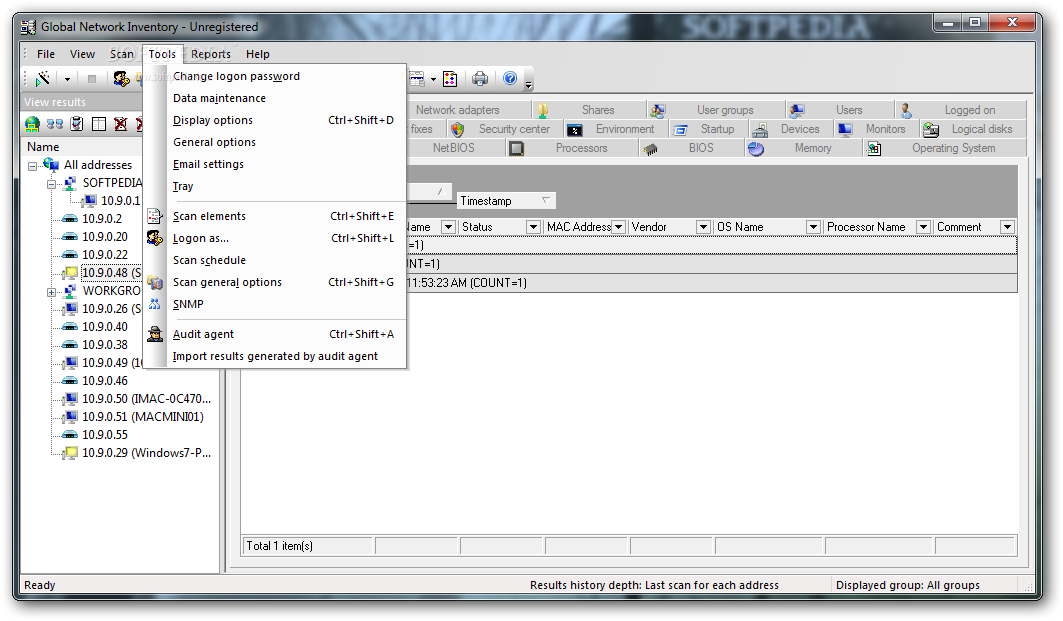Open the MAC Address column filter dropdown
The image size is (1063, 621).
(618, 227)
